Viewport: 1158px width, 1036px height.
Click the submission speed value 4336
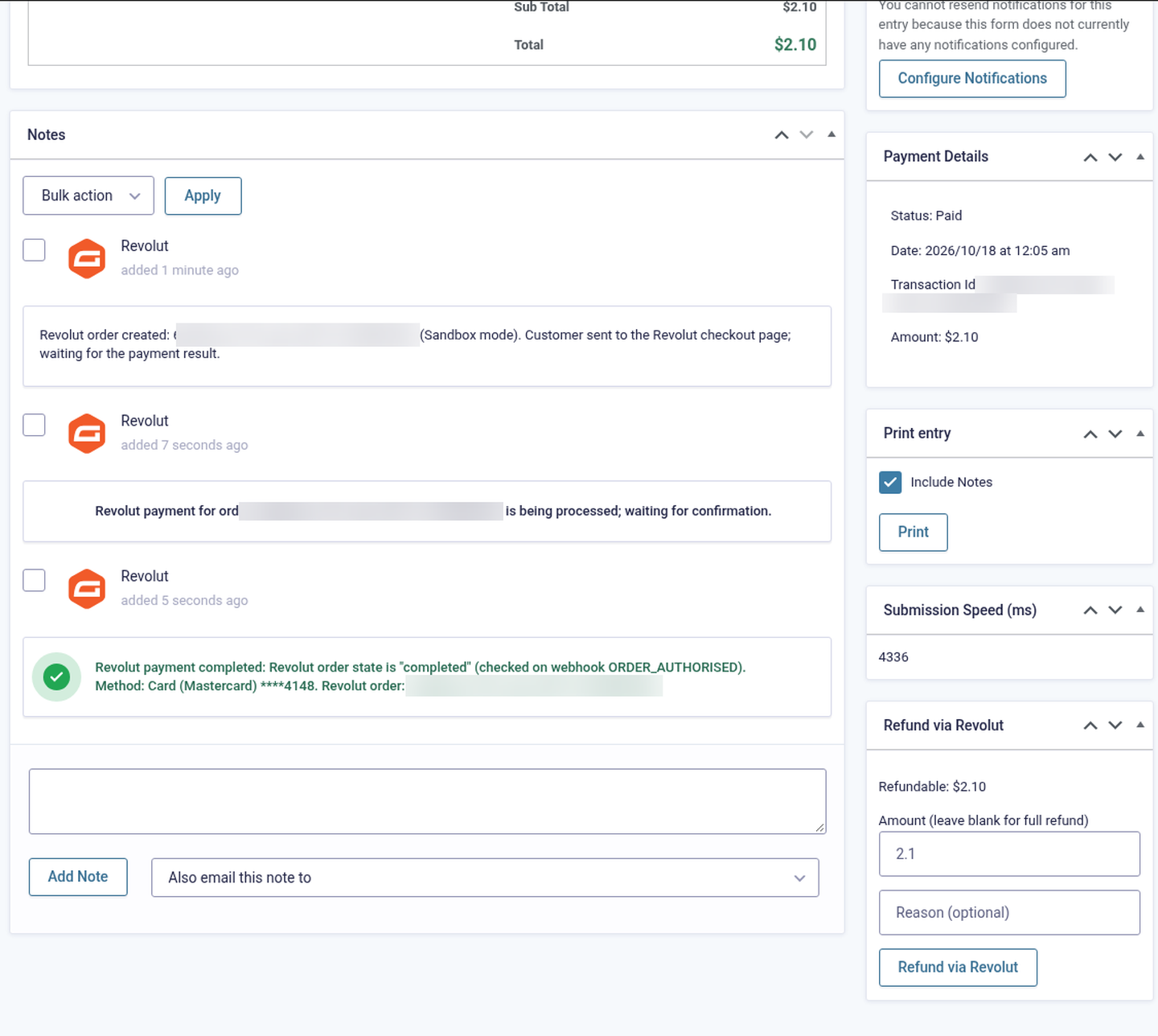pyautogui.click(x=893, y=657)
